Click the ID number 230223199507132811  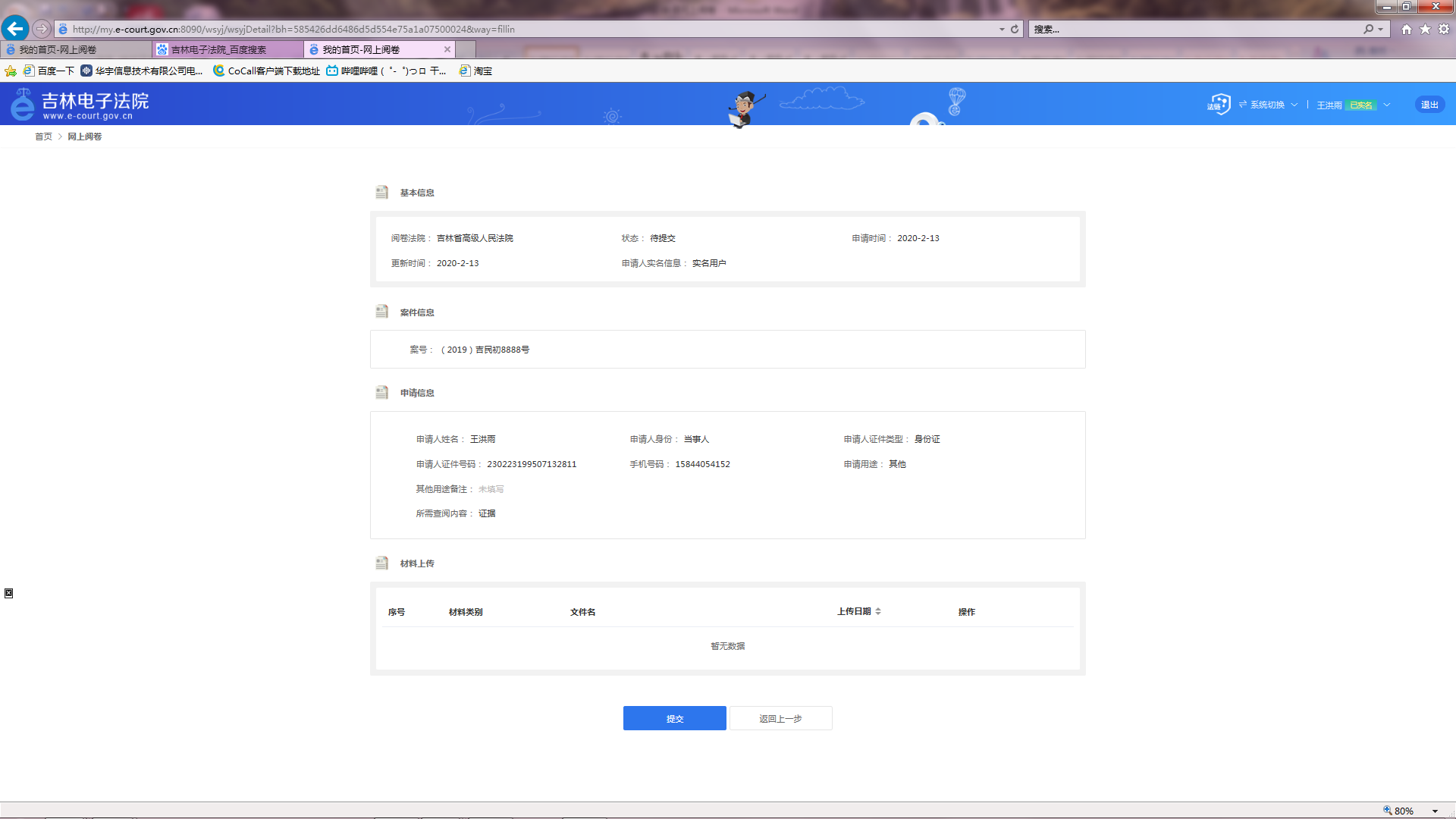pos(532,464)
